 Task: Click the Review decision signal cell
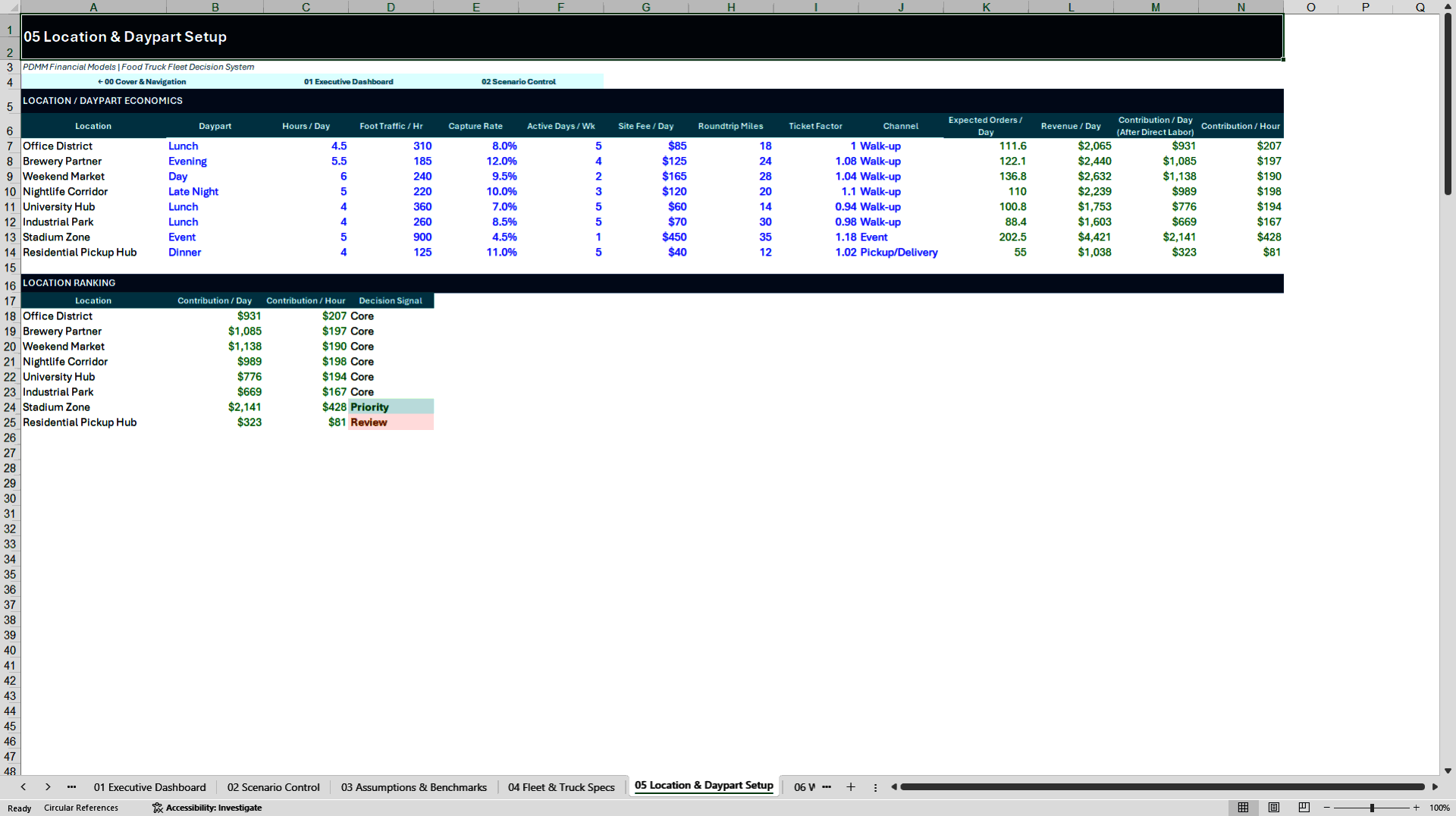tap(391, 422)
